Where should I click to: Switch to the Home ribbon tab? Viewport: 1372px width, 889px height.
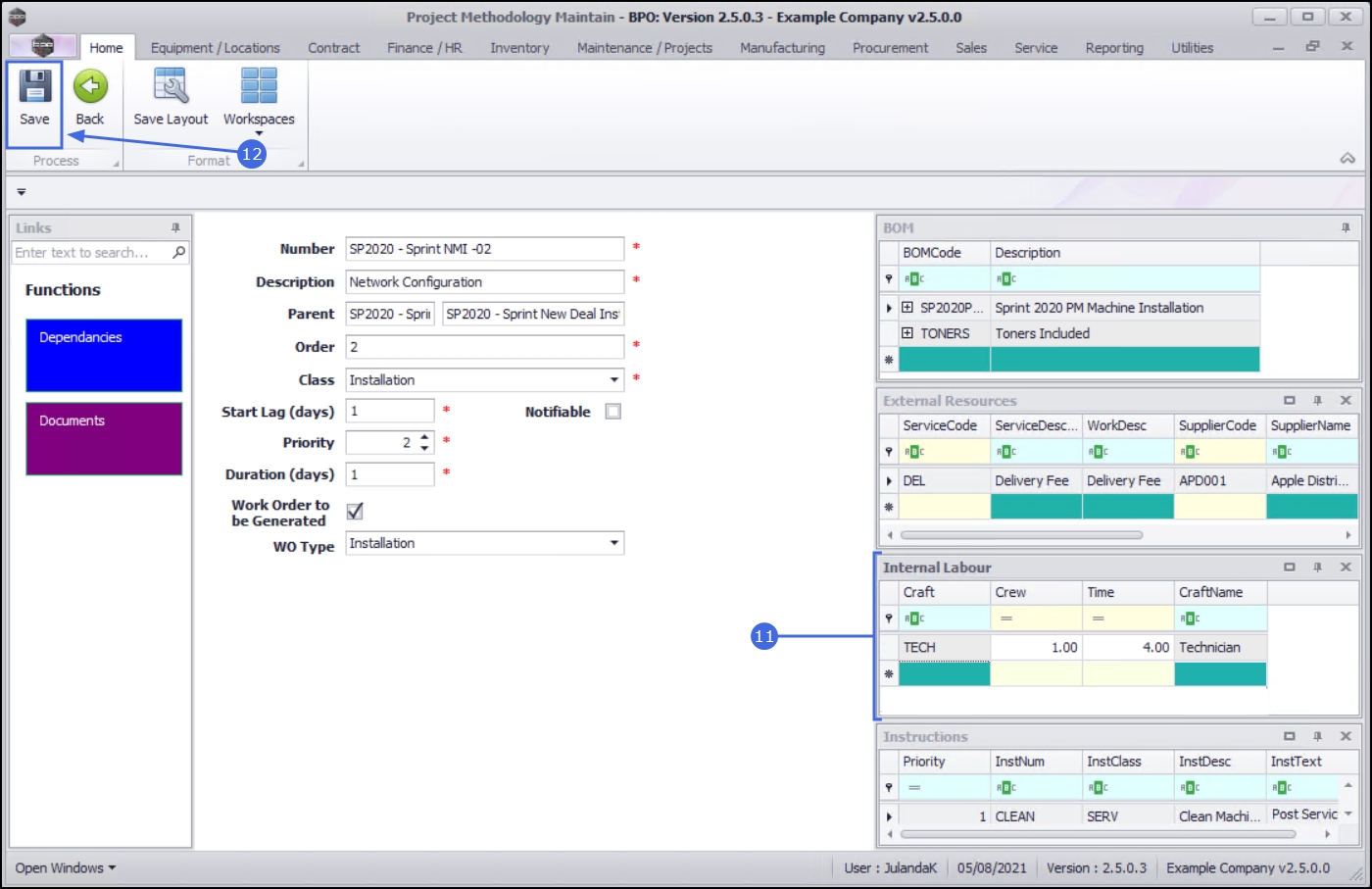click(107, 47)
